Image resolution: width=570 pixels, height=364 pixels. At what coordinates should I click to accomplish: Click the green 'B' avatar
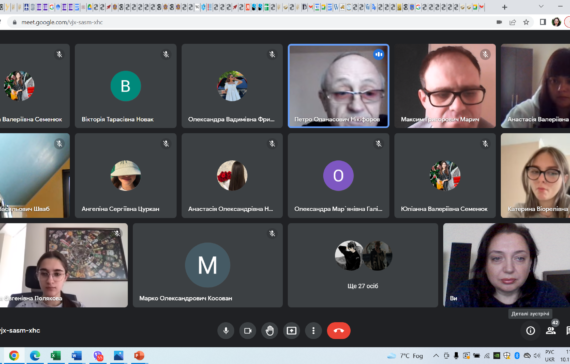pyautogui.click(x=125, y=86)
